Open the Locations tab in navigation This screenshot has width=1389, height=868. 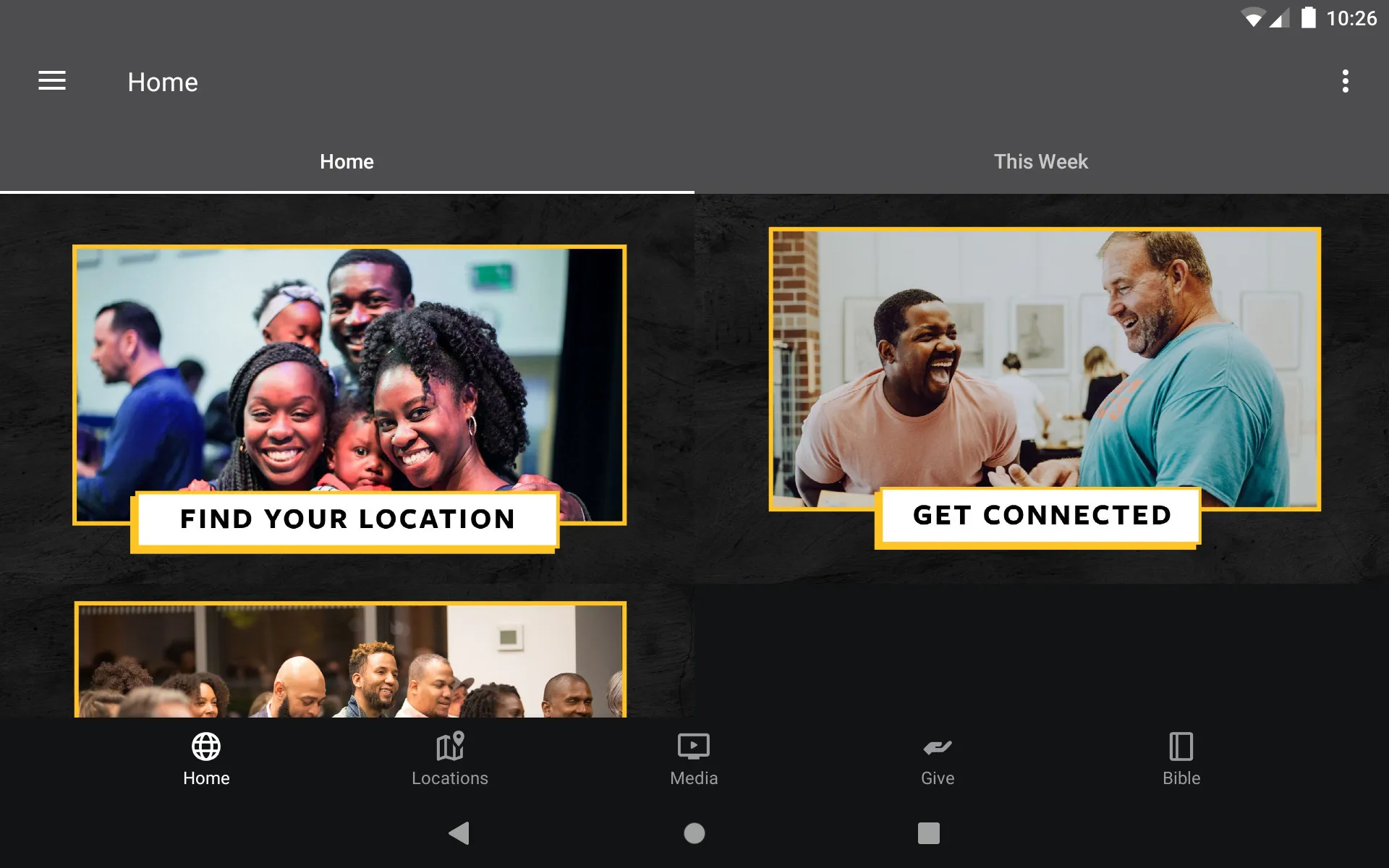coord(449,759)
